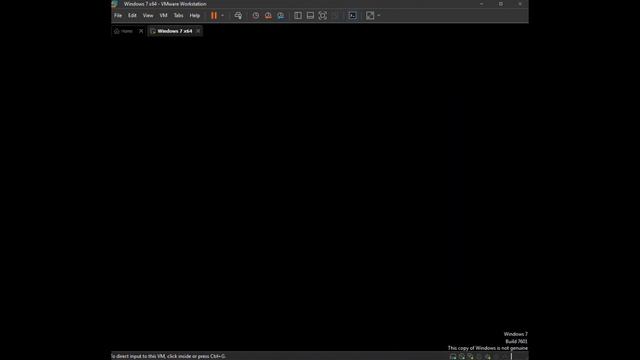The height and width of the screenshot is (360, 640).
Task: Click the VMware Workstation title bar app icon
Action: 115,4
